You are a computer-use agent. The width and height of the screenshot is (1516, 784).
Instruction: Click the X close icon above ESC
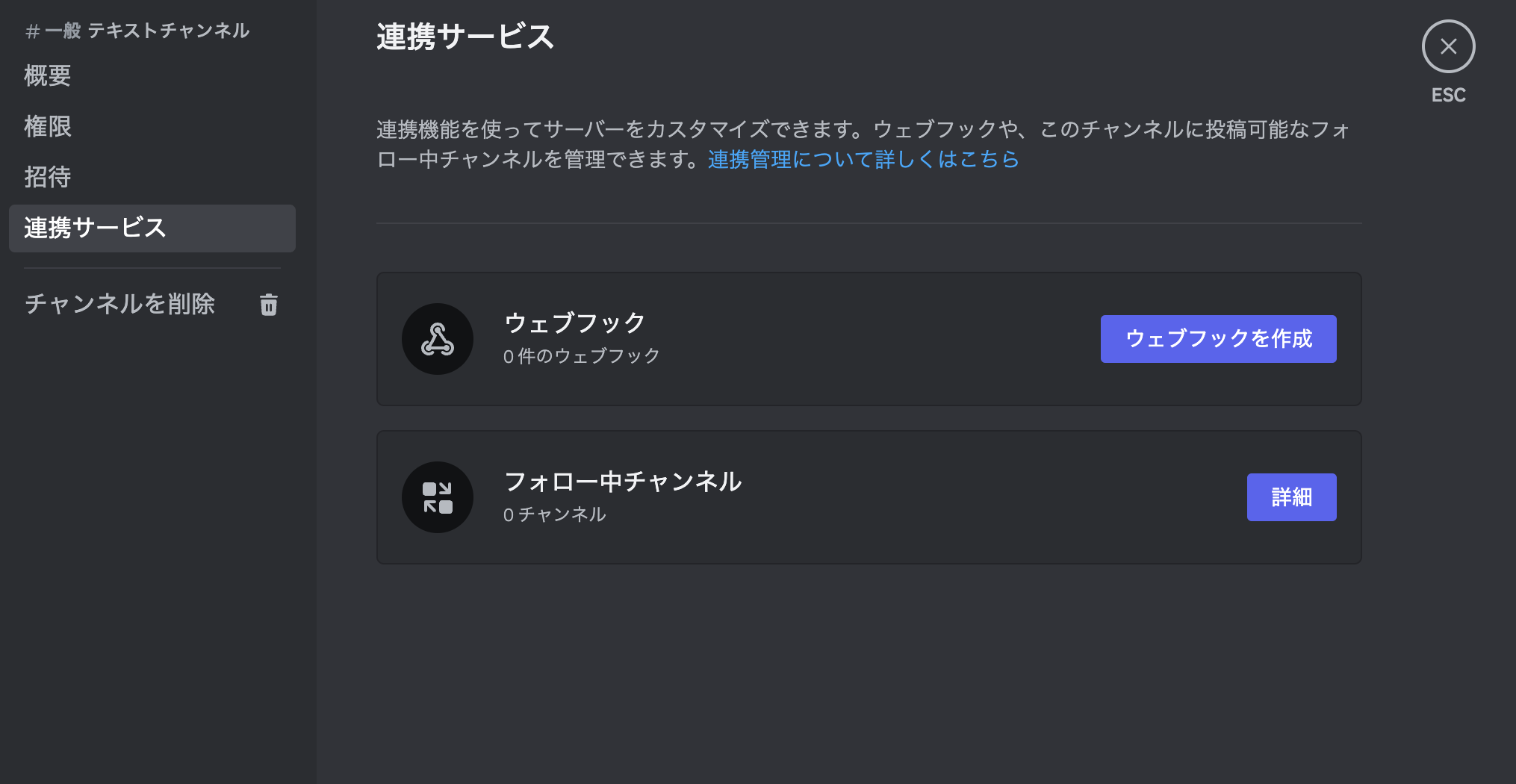point(1448,46)
